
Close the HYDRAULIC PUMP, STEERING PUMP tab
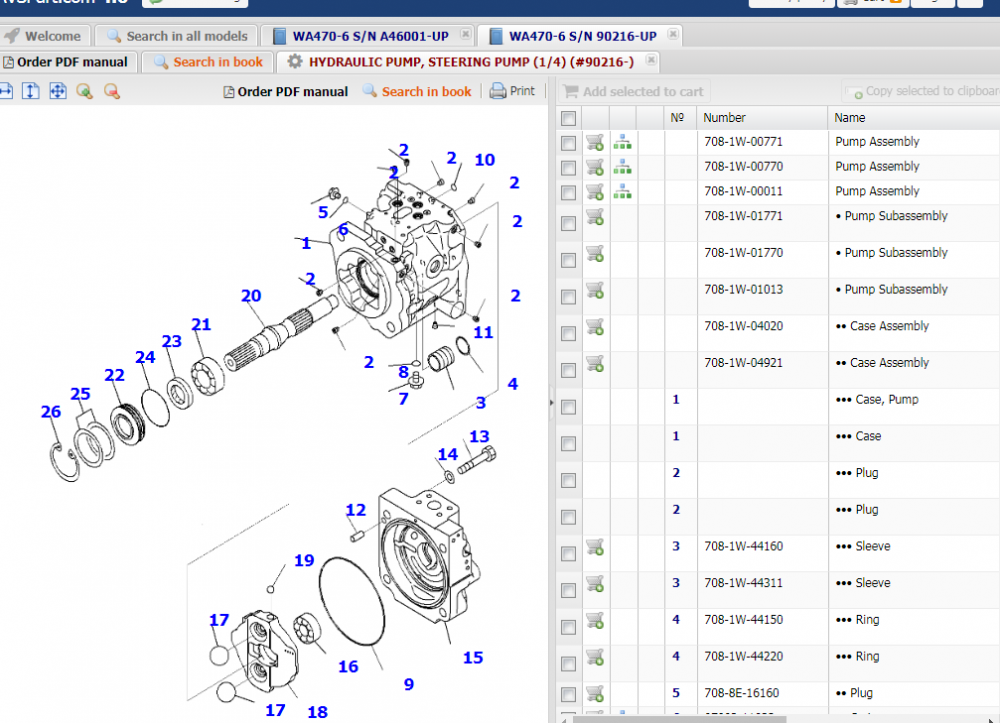click(x=650, y=61)
